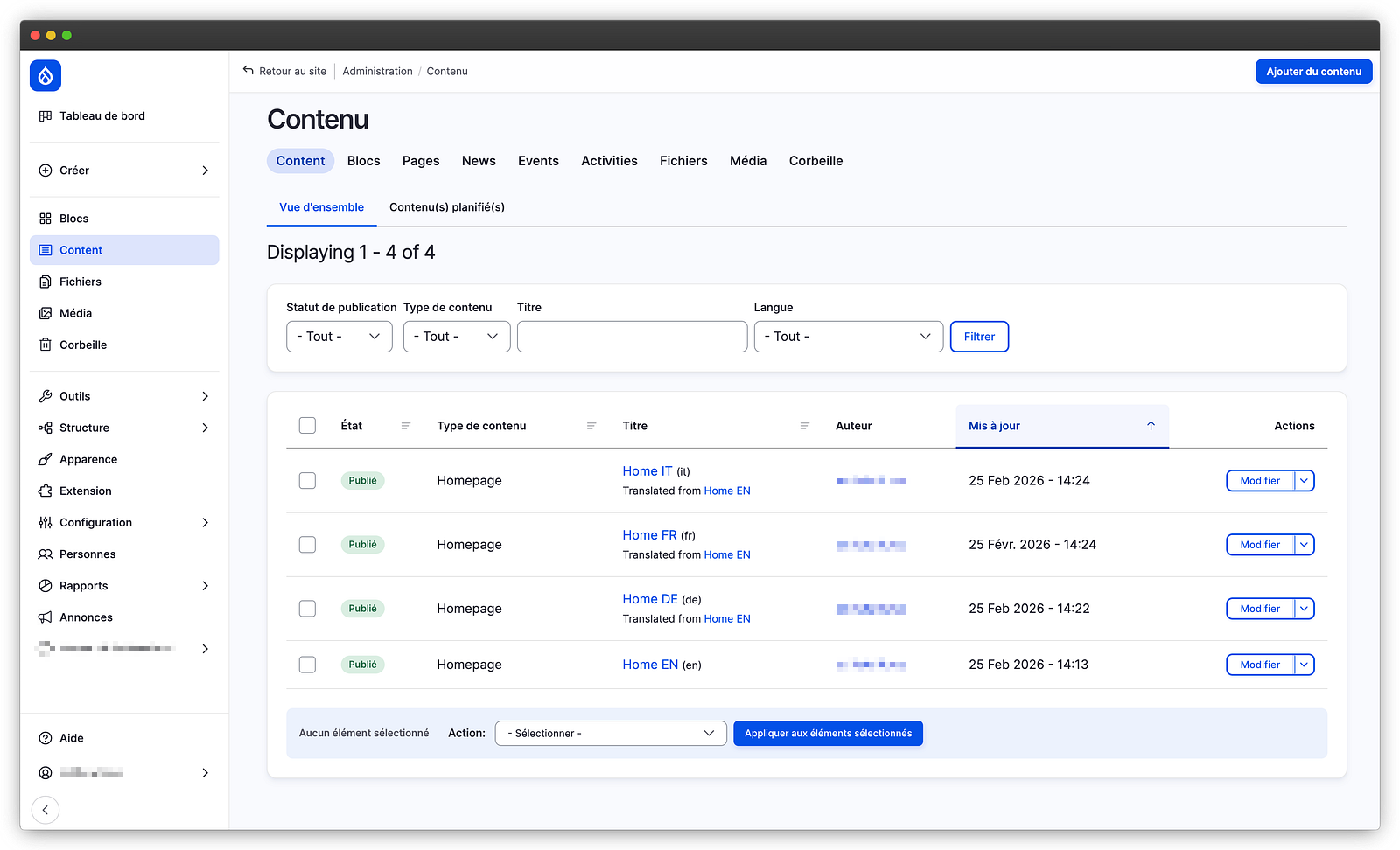1400x850 pixels.
Task: Click the Fichiers icon in sidebar
Action: (x=45, y=282)
